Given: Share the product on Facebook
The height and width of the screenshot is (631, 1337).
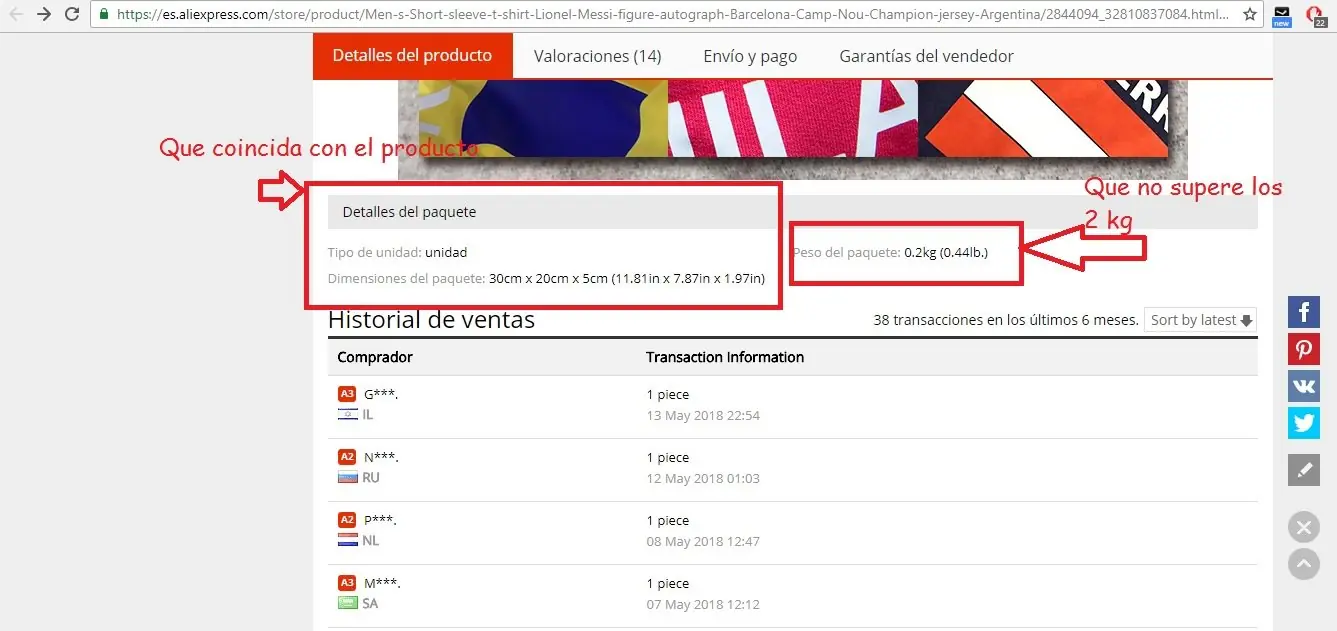Looking at the screenshot, I should coord(1304,312).
